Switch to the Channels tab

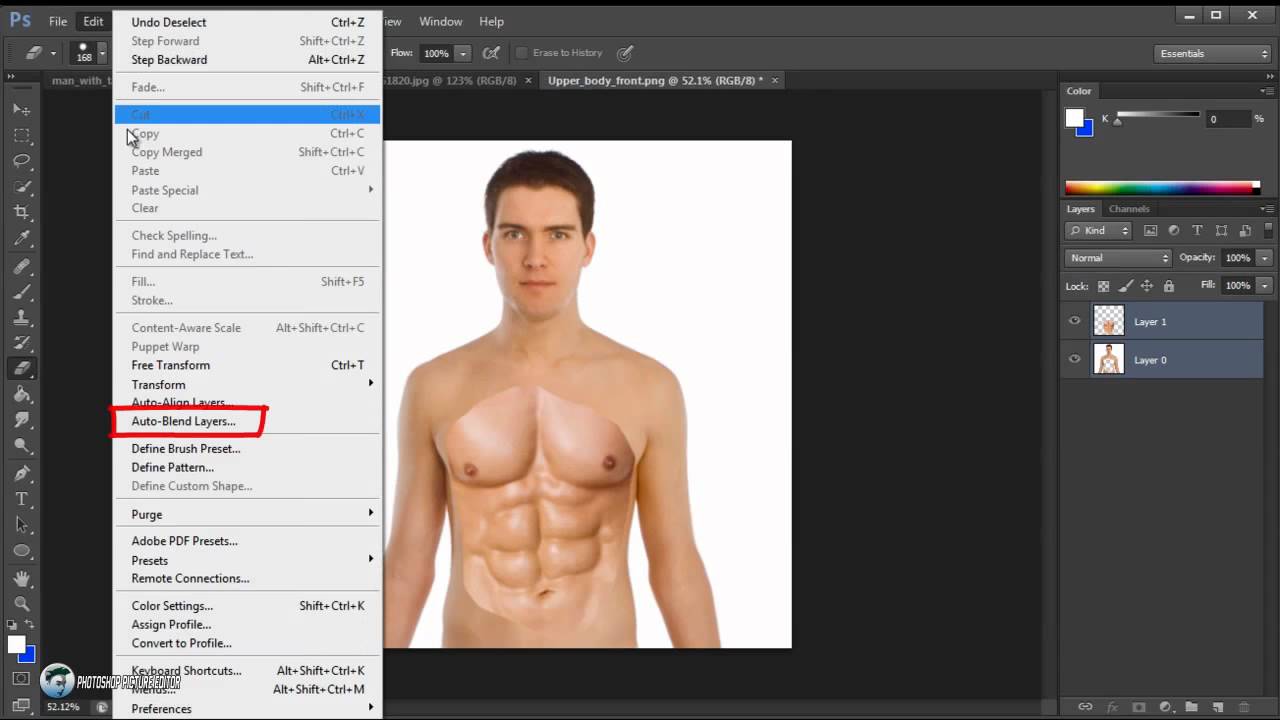[x=1128, y=209]
